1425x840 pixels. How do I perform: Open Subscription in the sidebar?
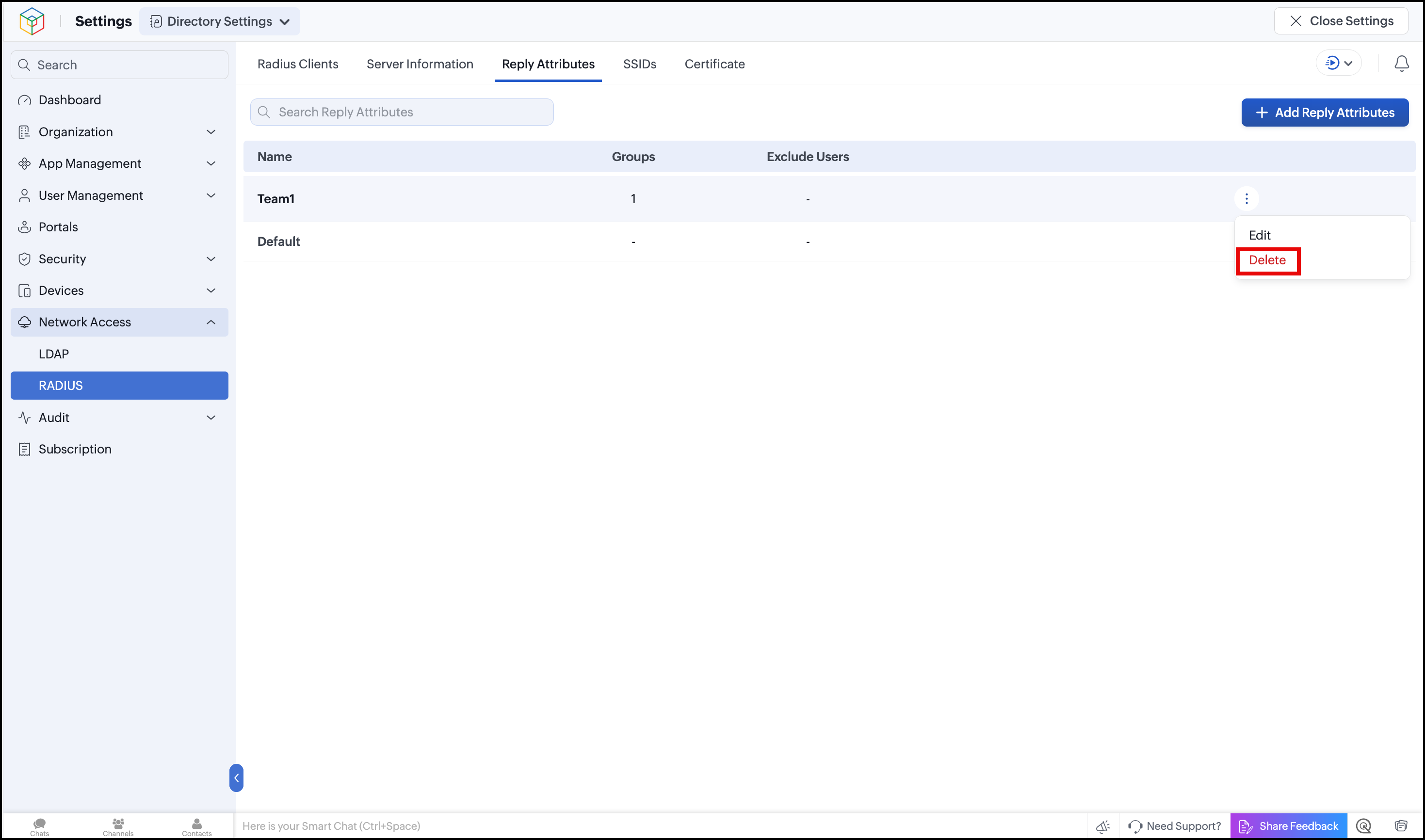(119, 450)
